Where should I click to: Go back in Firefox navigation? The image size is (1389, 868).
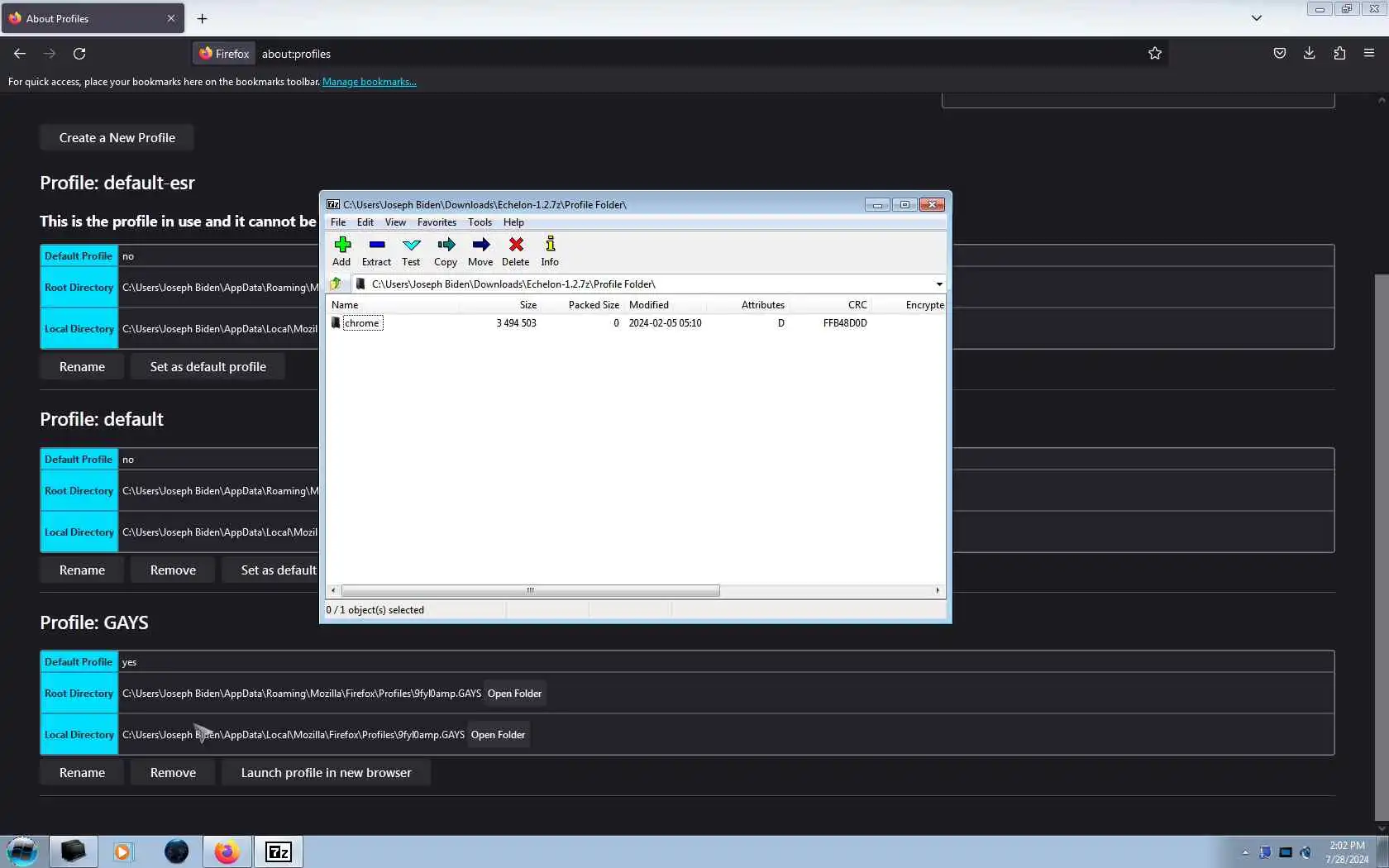pyautogui.click(x=20, y=54)
